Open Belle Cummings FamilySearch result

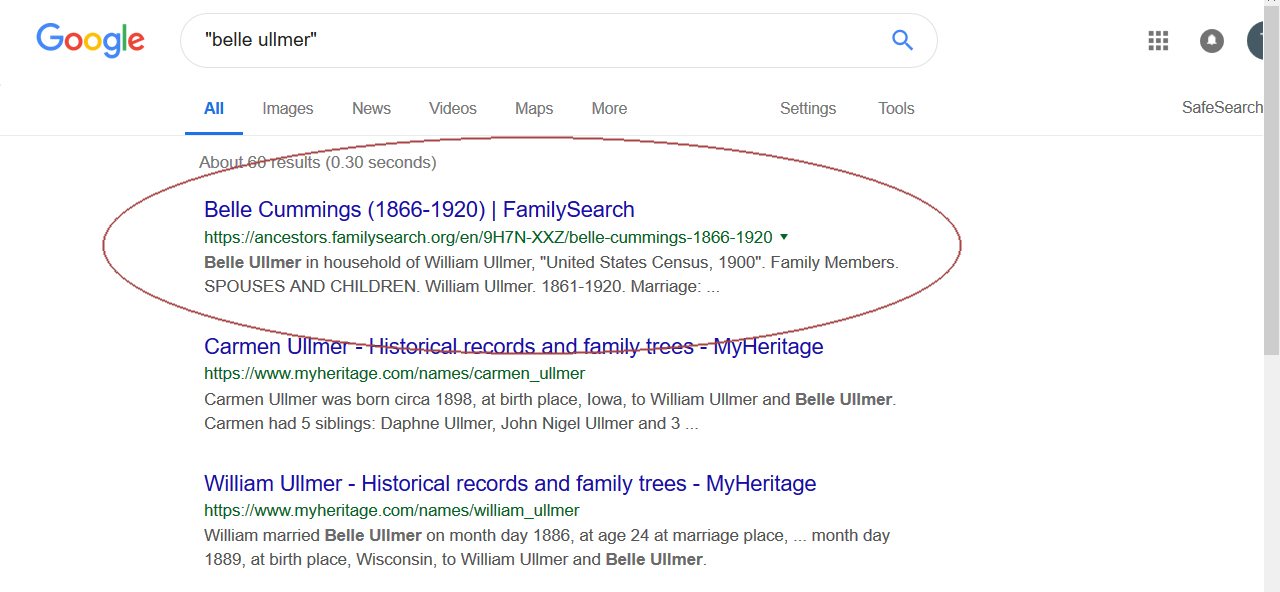(419, 210)
